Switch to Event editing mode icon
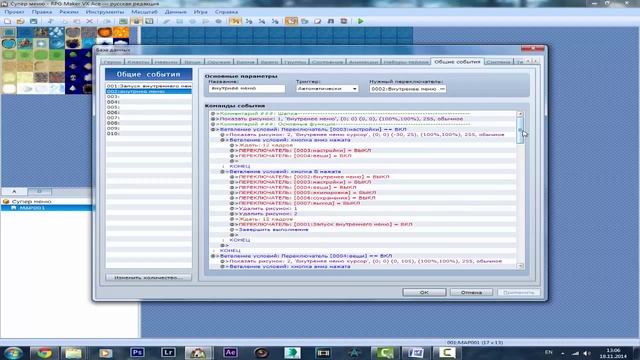The height and width of the screenshot is (360, 640). click(136, 21)
